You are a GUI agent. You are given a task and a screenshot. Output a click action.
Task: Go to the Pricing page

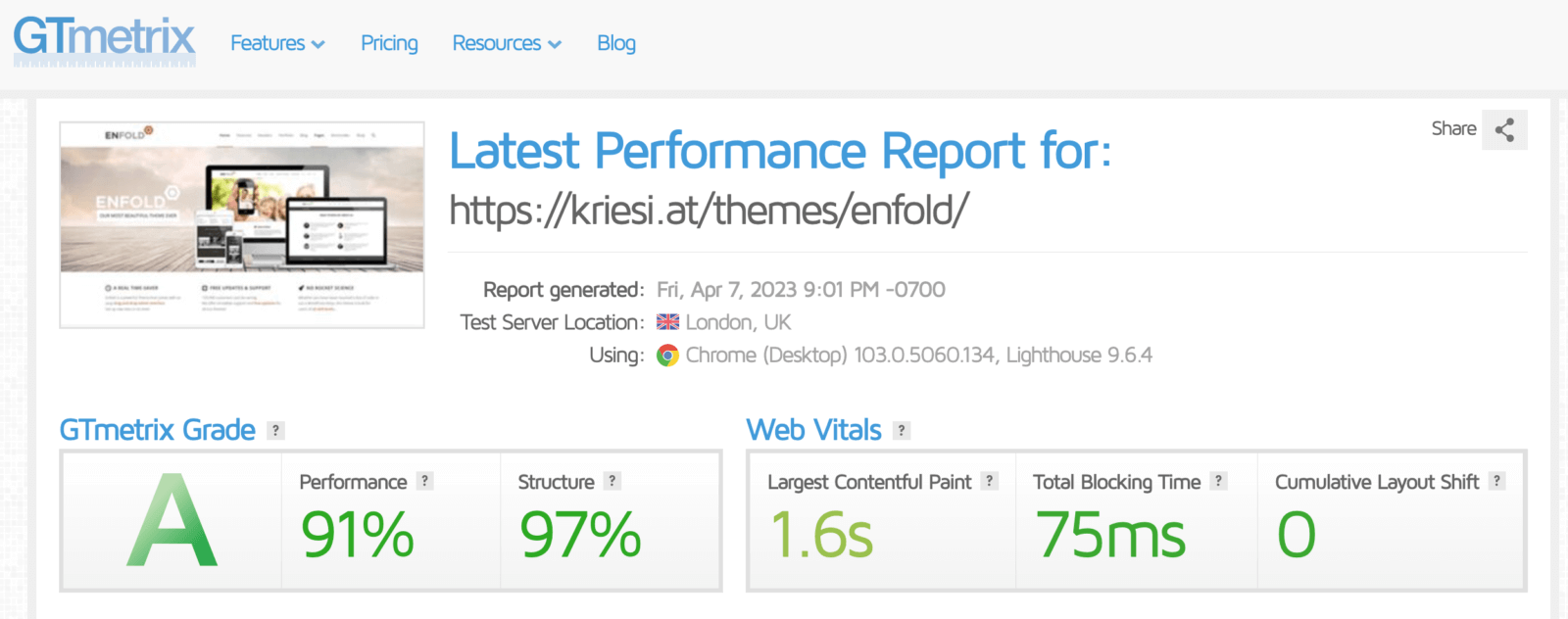[389, 43]
